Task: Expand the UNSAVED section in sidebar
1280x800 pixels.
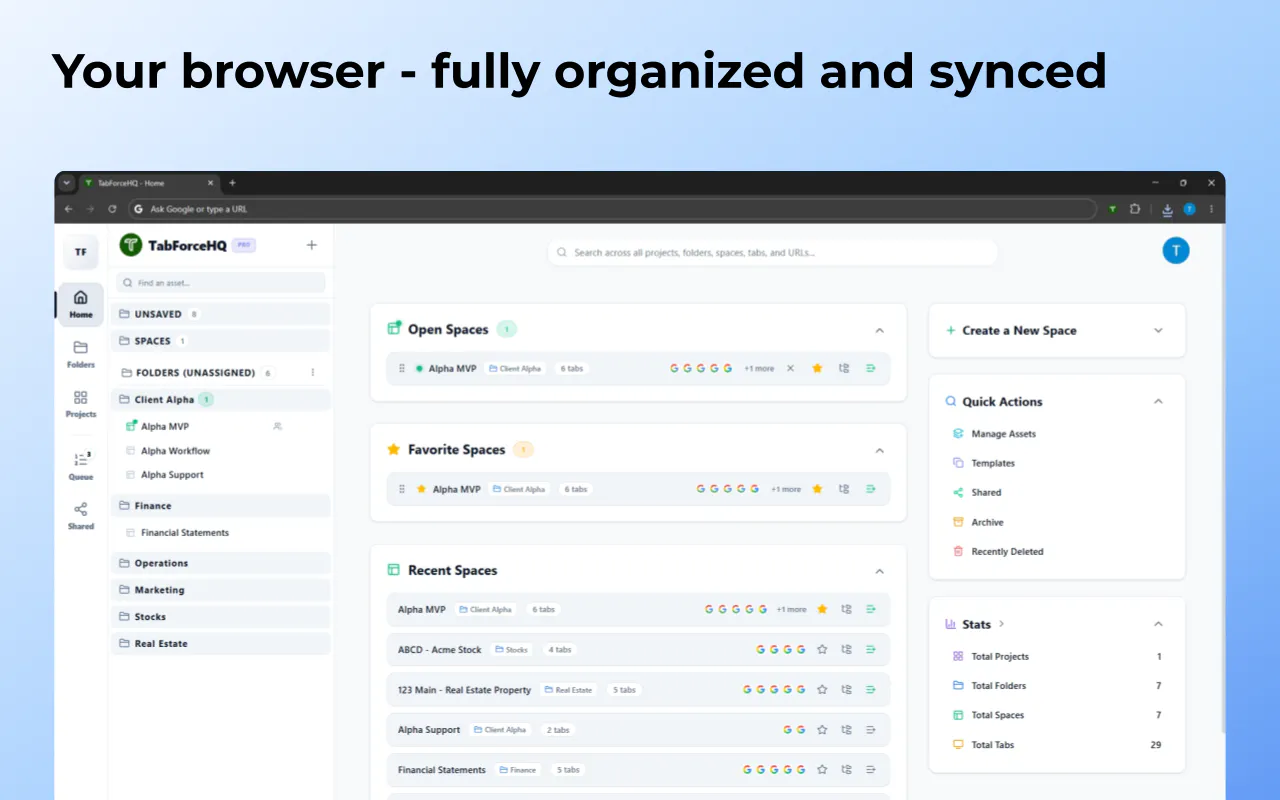Action: [x=220, y=314]
